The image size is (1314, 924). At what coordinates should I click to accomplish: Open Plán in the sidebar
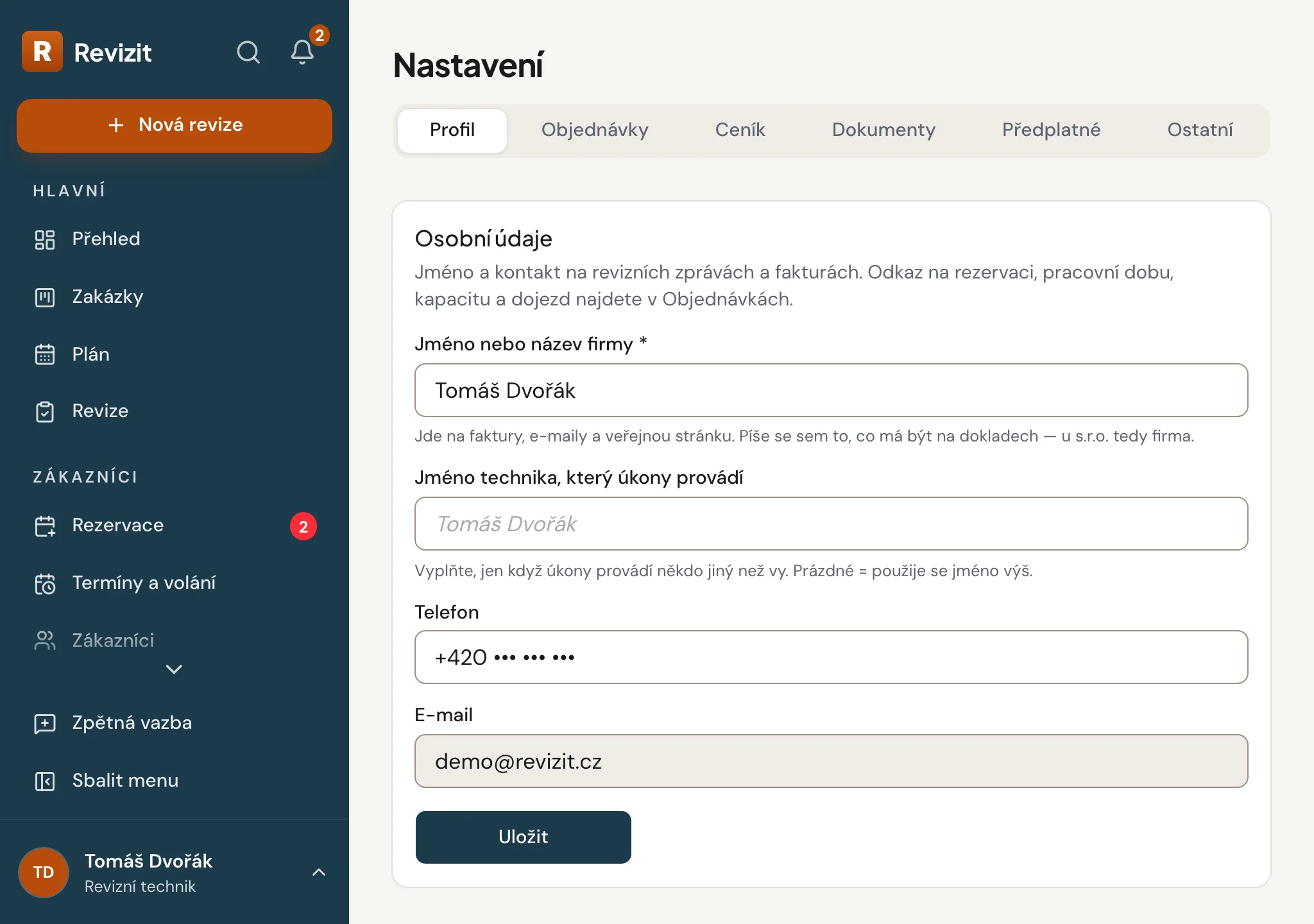pos(175,354)
